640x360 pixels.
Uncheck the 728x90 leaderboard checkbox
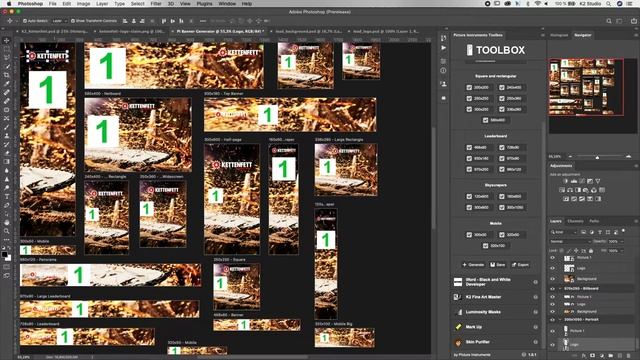tap(502, 147)
